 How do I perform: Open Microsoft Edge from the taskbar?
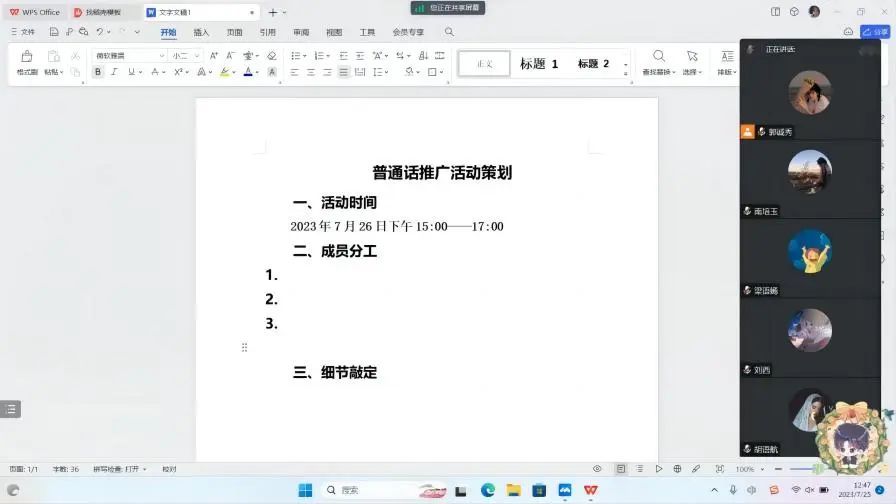click(x=488, y=490)
